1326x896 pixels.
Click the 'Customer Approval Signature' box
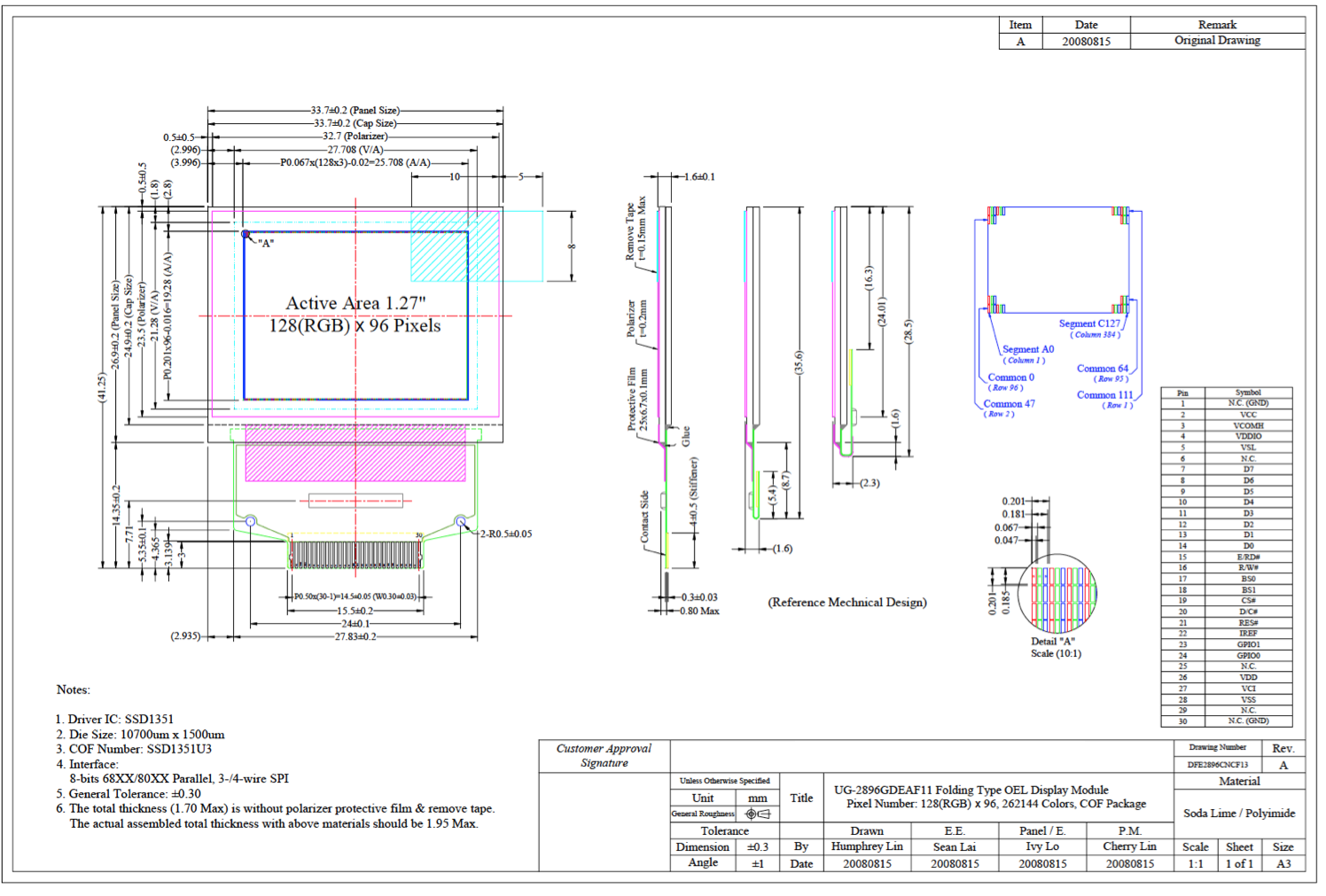click(x=604, y=756)
